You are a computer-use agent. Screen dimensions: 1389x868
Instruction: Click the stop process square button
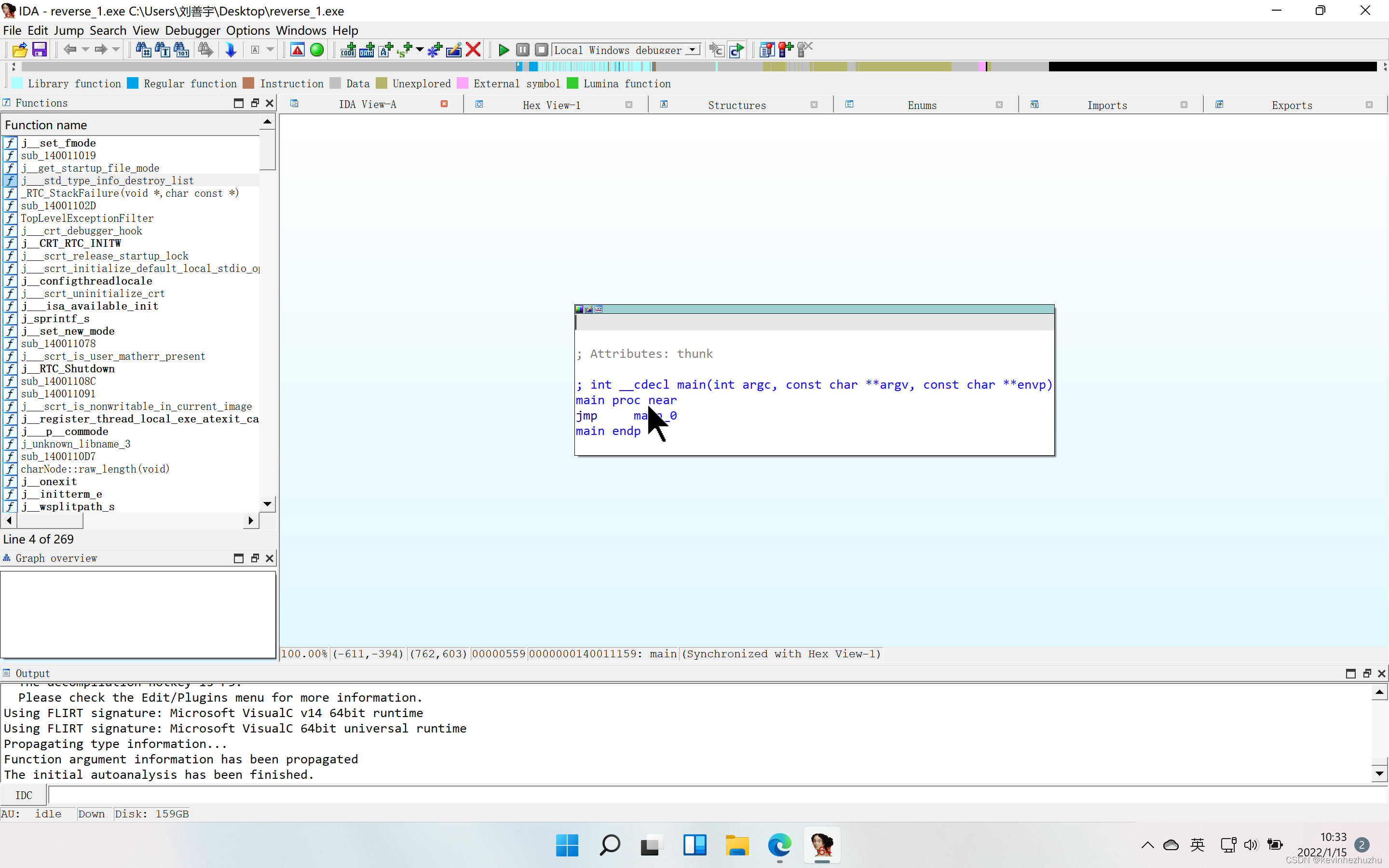pyautogui.click(x=541, y=50)
